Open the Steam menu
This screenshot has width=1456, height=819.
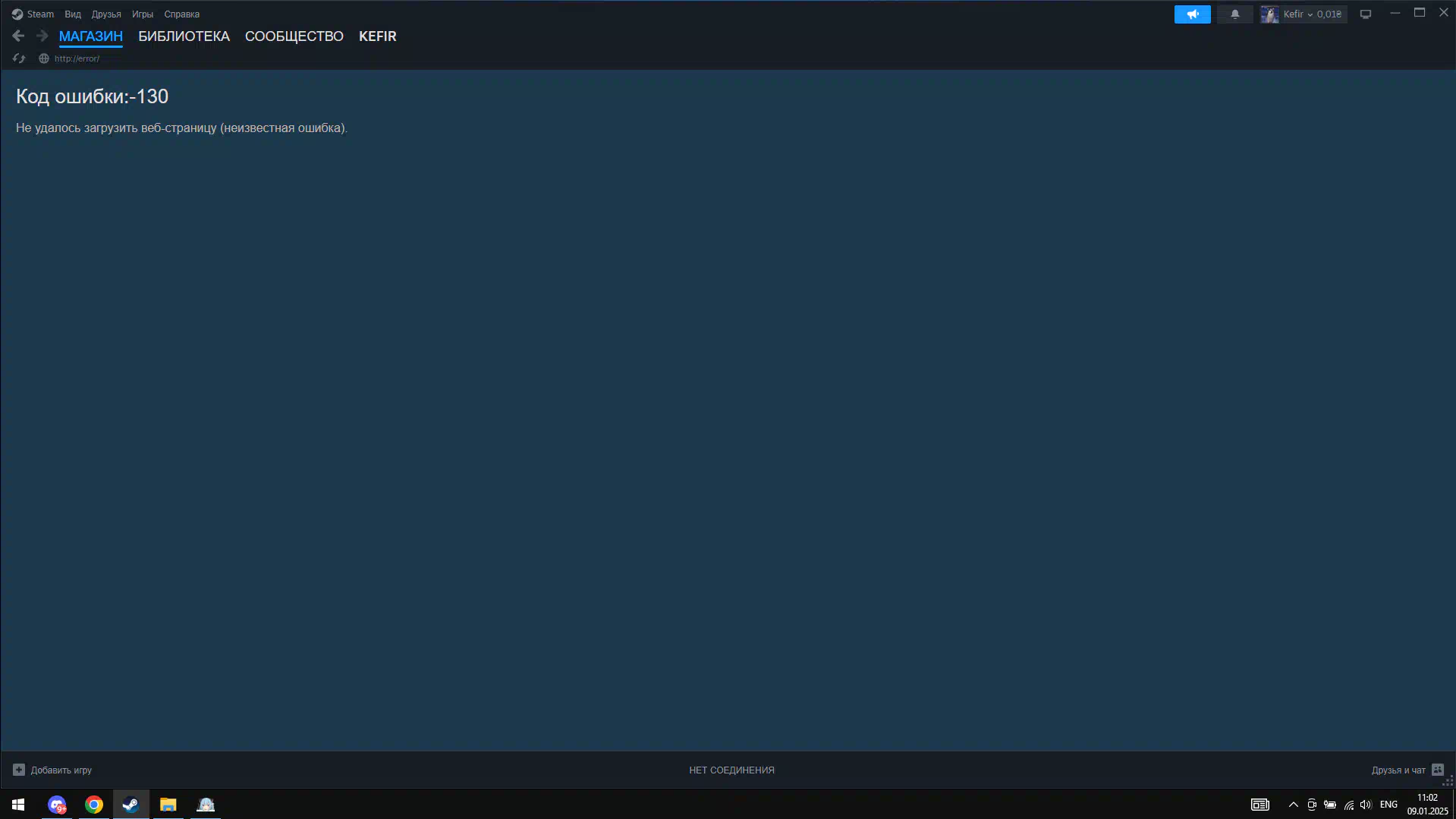pos(33,14)
